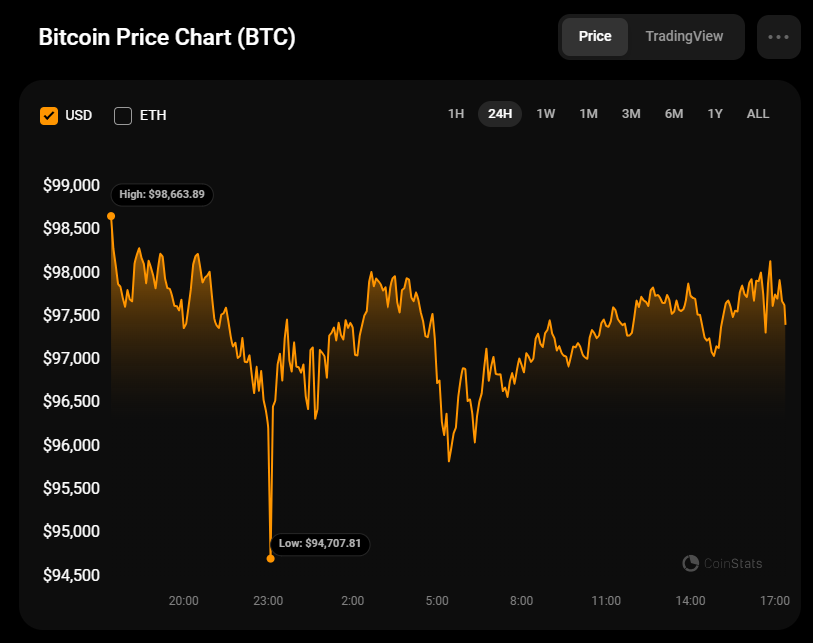
Task: Select the 24H time range
Action: click(x=500, y=114)
